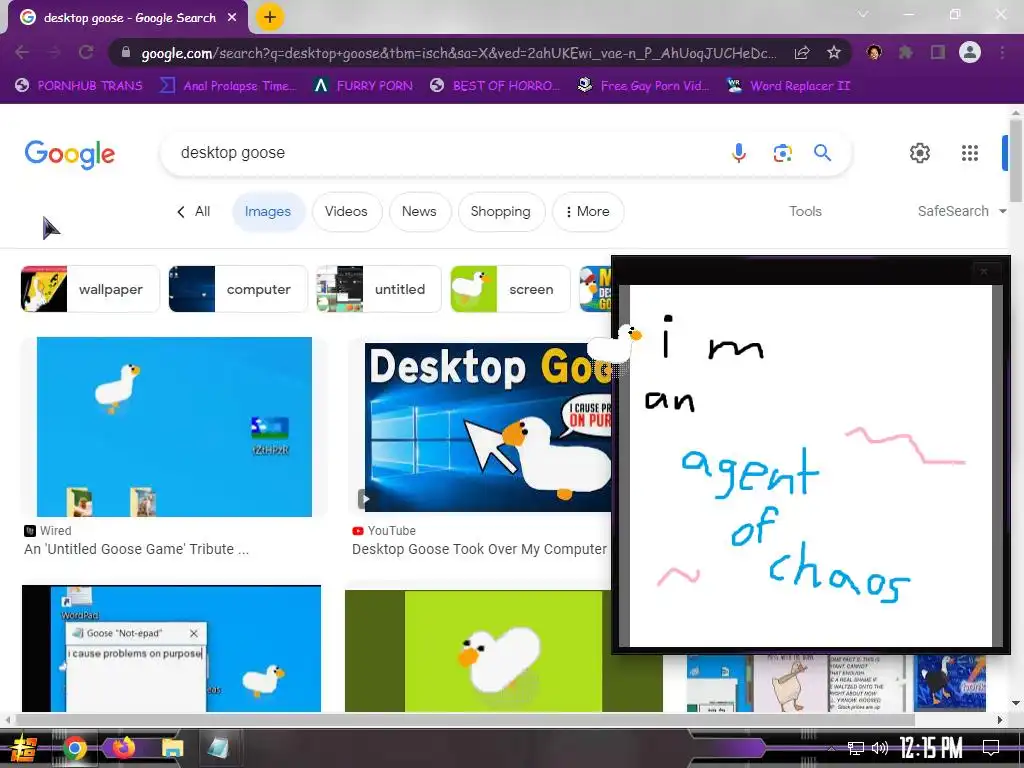1024x768 pixels.
Task: Click the extension avatar icon beside the star
Action: pyautogui.click(x=874, y=52)
